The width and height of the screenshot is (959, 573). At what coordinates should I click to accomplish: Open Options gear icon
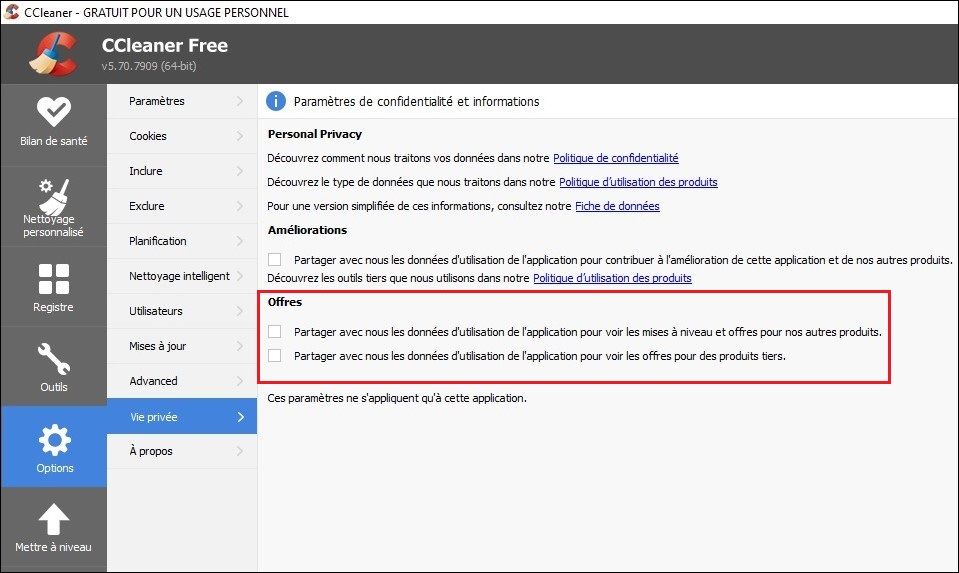(54, 440)
